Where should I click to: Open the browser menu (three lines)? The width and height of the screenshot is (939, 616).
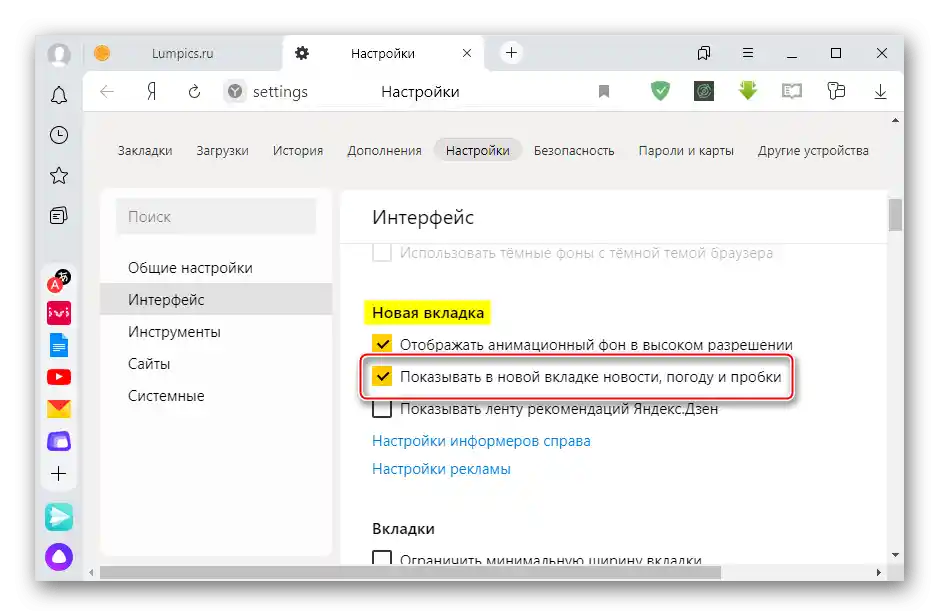(x=747, y=53)
